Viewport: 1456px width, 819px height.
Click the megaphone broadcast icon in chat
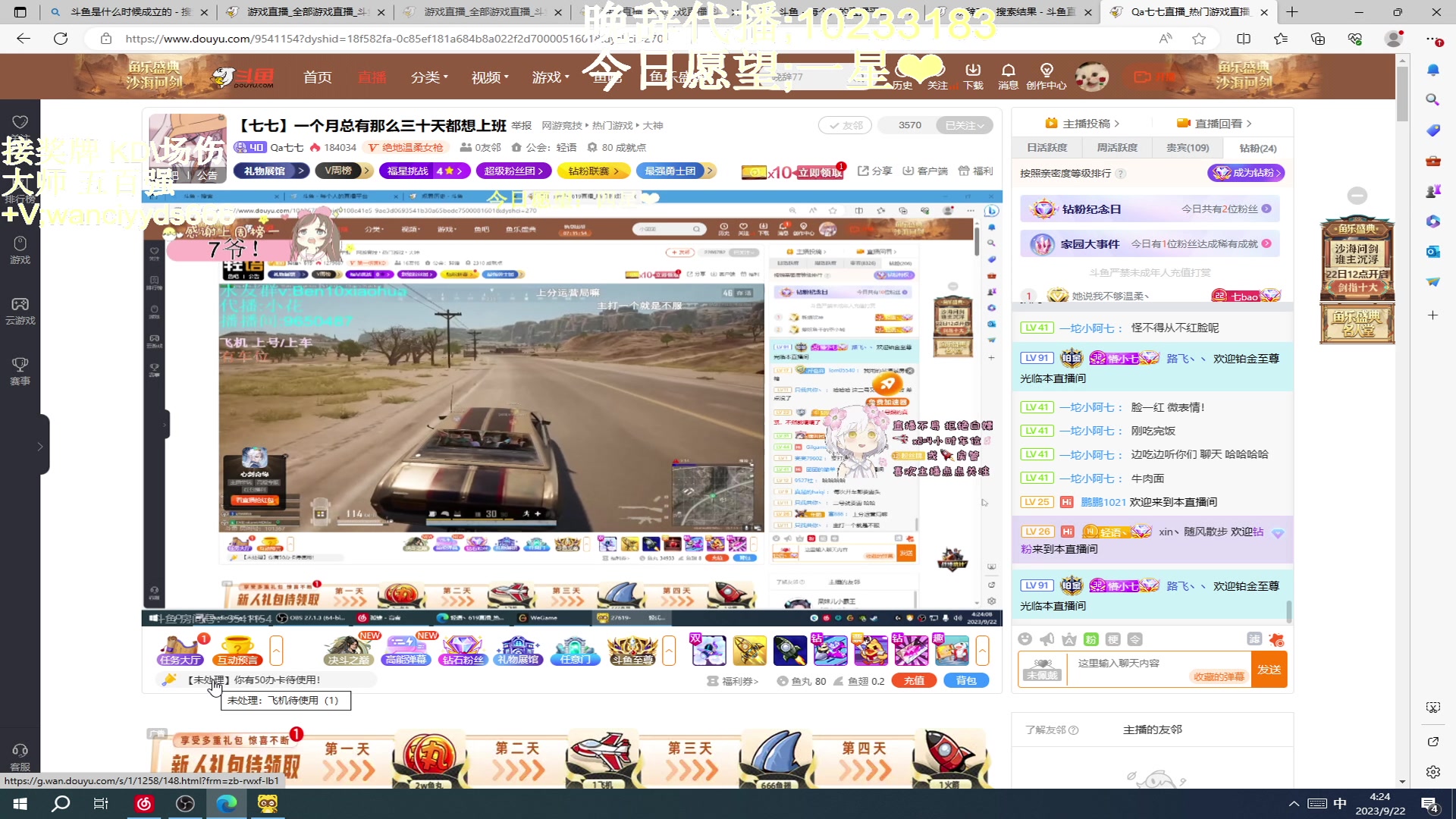coord(1047,639)
